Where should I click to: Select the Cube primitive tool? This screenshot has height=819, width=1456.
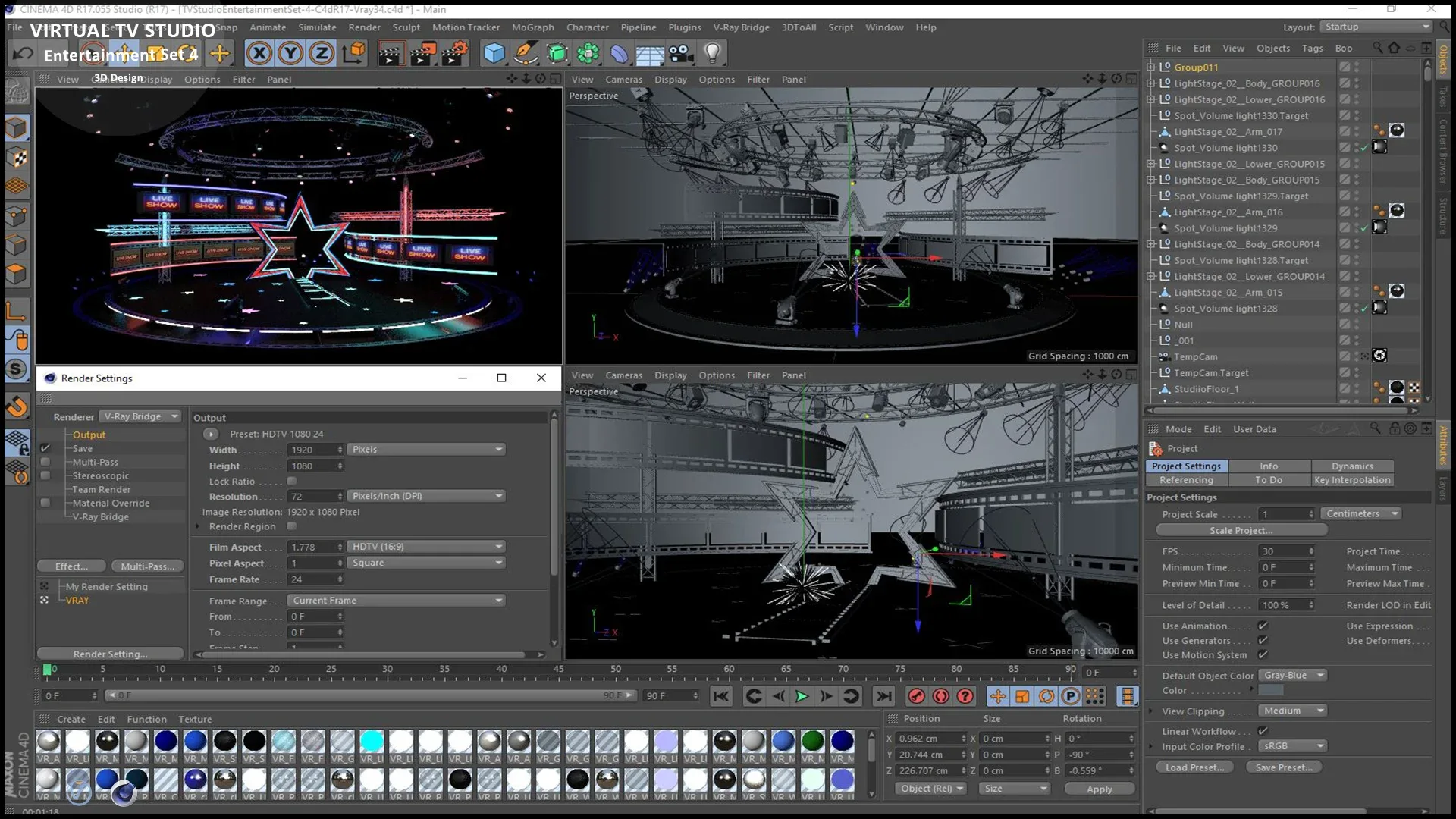click(x=494, y=53)
